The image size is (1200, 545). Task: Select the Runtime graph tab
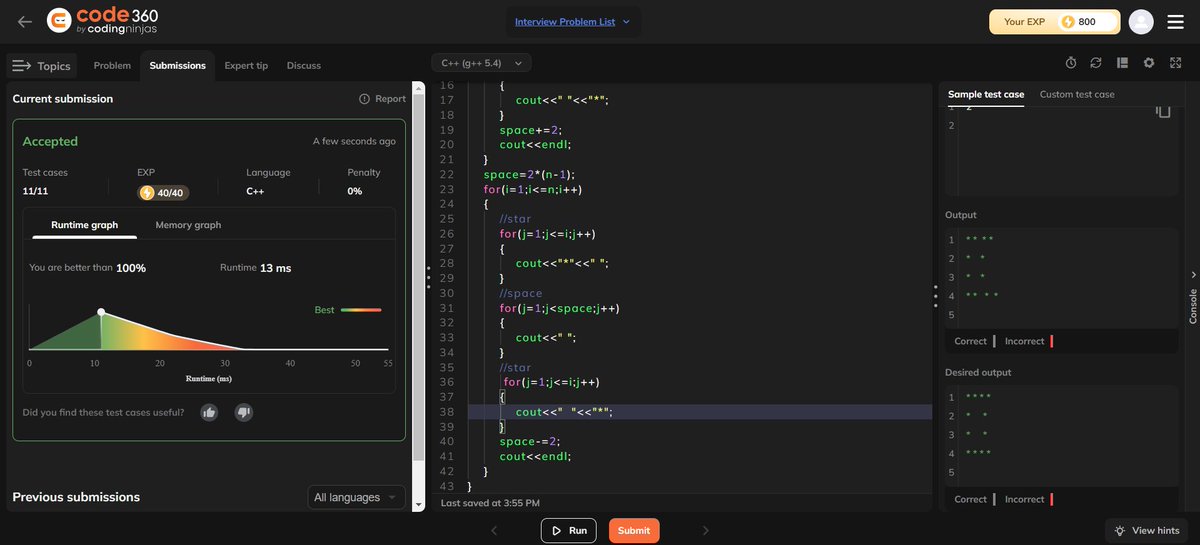tap(84, 225)
